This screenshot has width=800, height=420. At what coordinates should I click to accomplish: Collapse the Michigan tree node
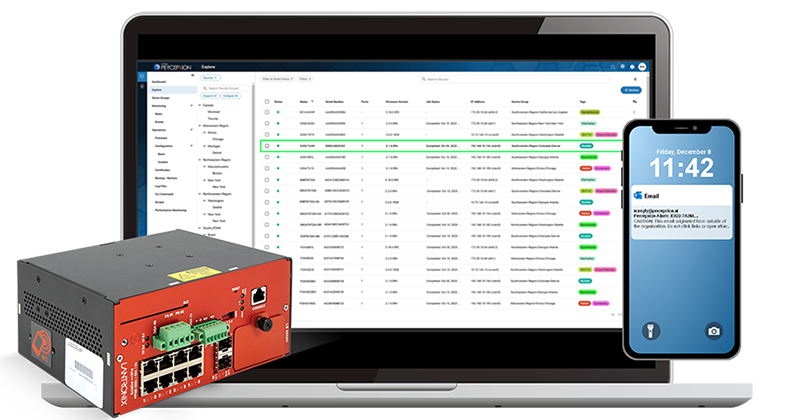(x=204, y=146)
